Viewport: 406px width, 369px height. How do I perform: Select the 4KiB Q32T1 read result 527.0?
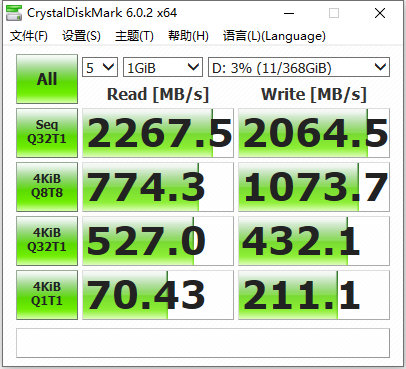point(158,241)
